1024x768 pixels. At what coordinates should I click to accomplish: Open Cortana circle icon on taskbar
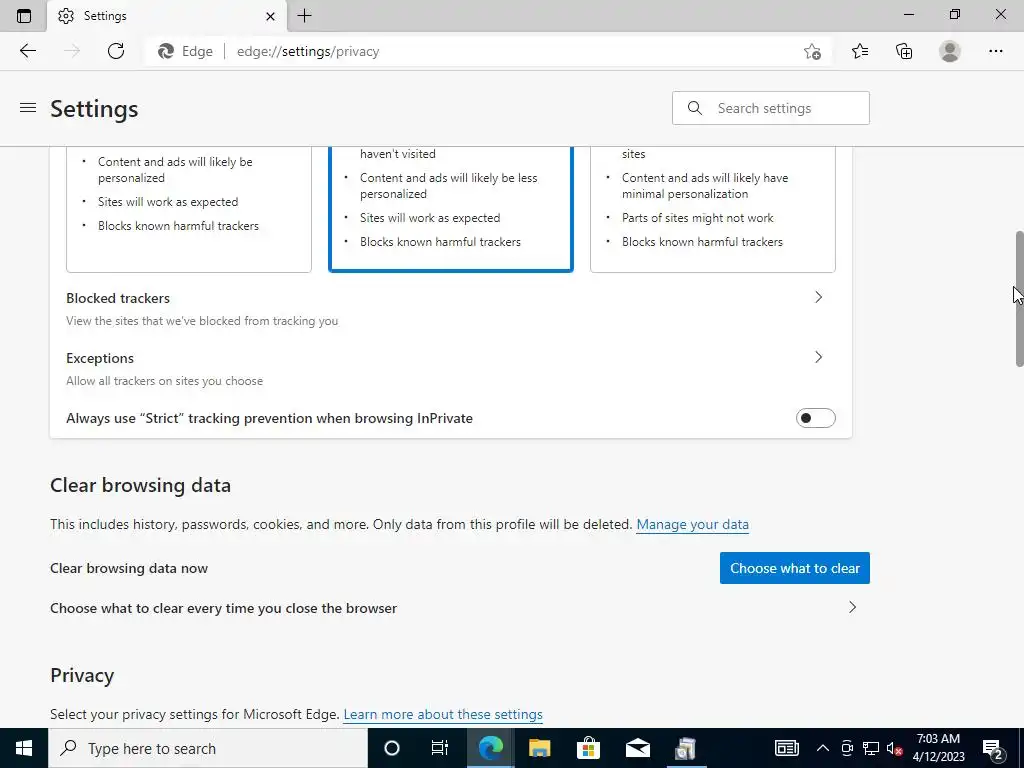click(392, 748)
